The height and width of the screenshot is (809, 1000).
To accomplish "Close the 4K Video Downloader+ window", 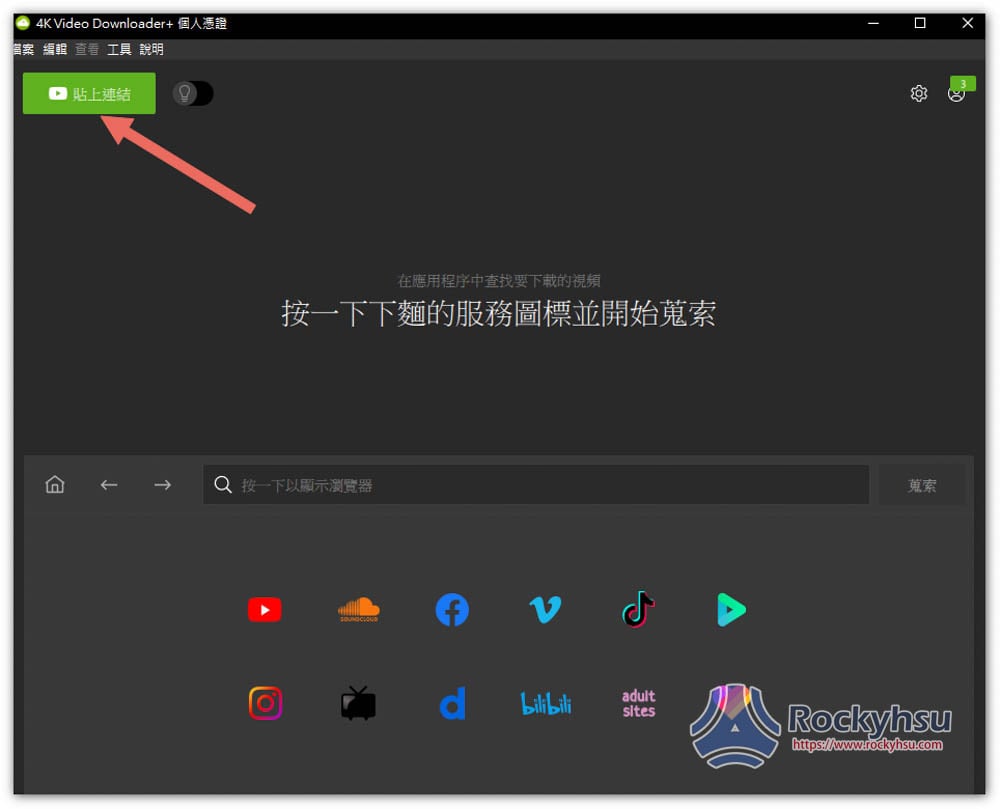I will [x=967, y=23].
